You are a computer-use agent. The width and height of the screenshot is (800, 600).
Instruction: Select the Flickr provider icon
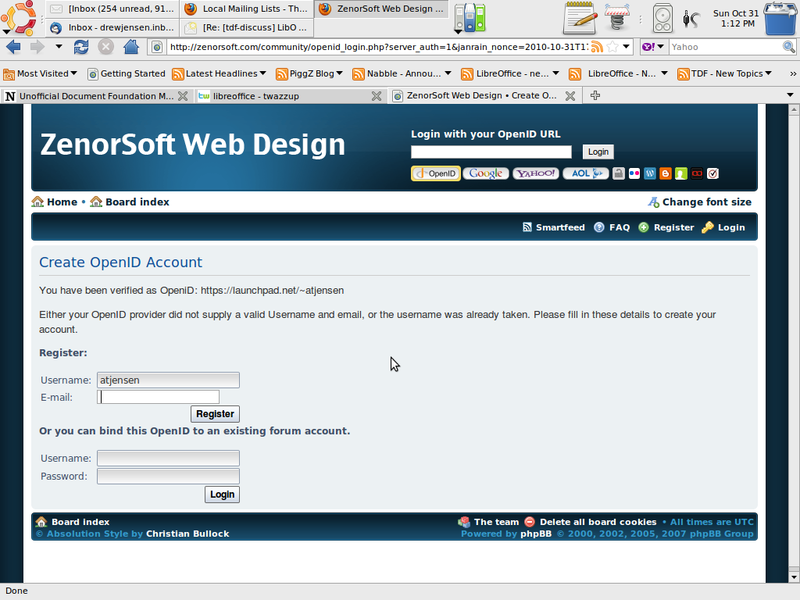[634, 173]
